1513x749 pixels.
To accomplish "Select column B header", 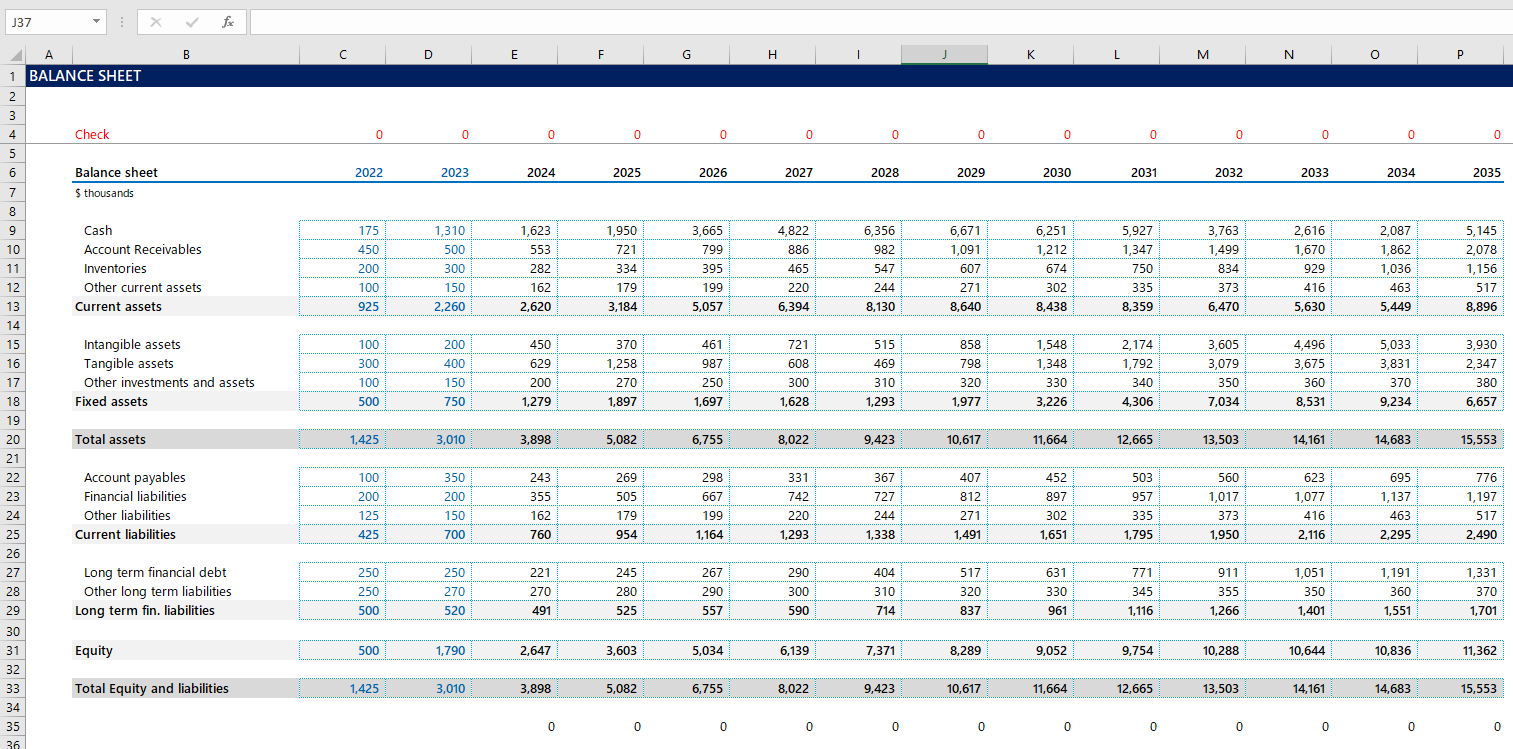I will coord(185,55).
